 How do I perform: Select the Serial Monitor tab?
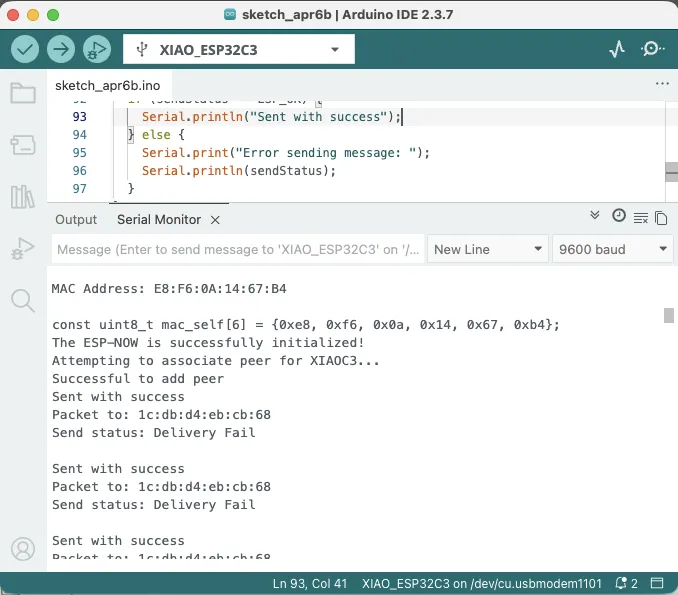pyautogui.click(x=159, y=220)
